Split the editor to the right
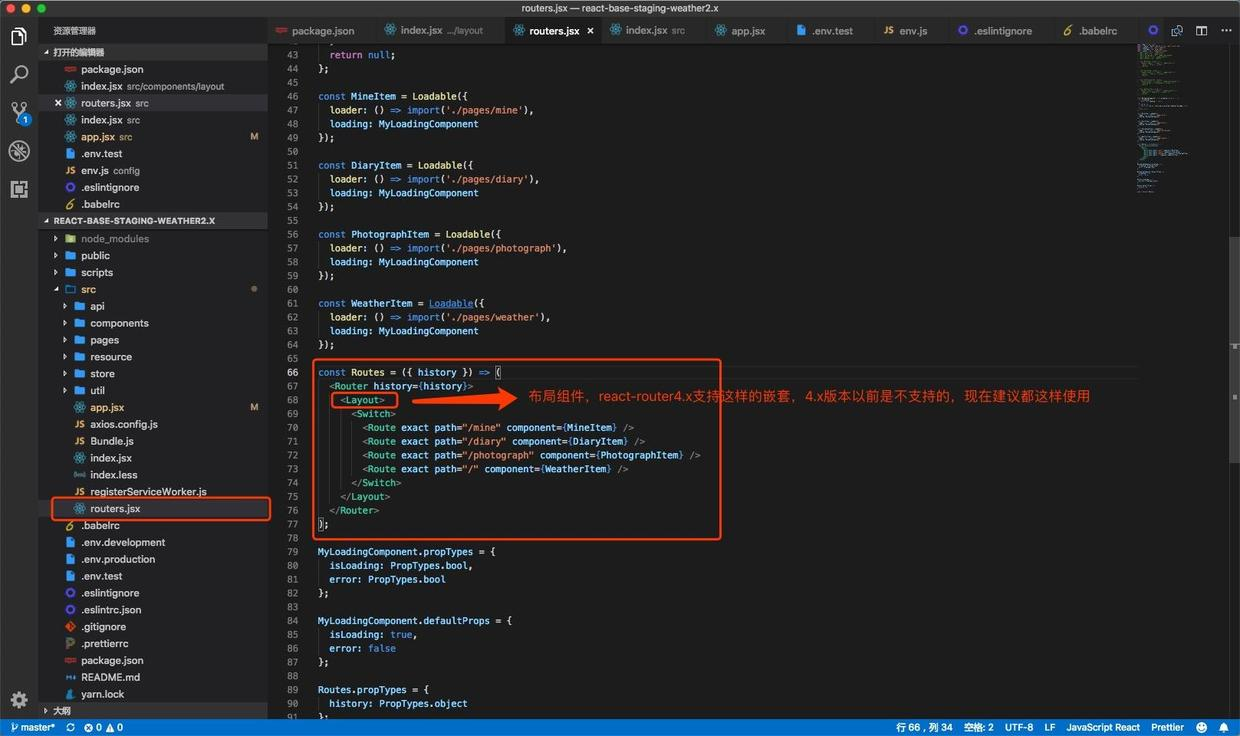Viewport: 1240px width, 736px height. 1202,31
